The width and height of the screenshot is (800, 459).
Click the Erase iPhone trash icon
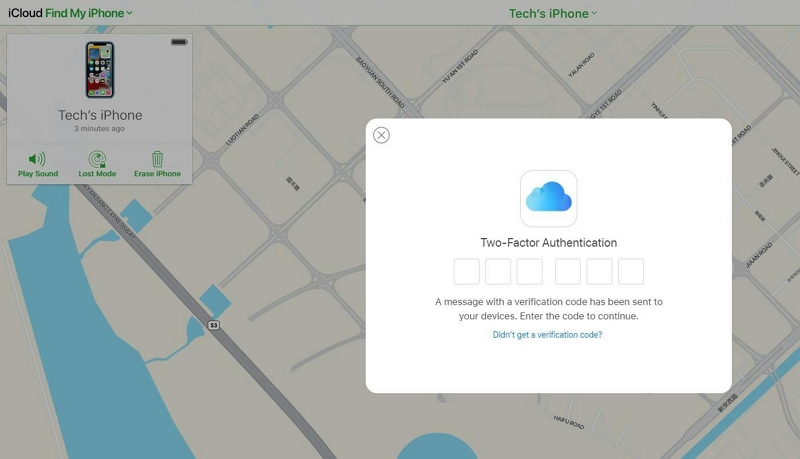(x=157, y=159)
